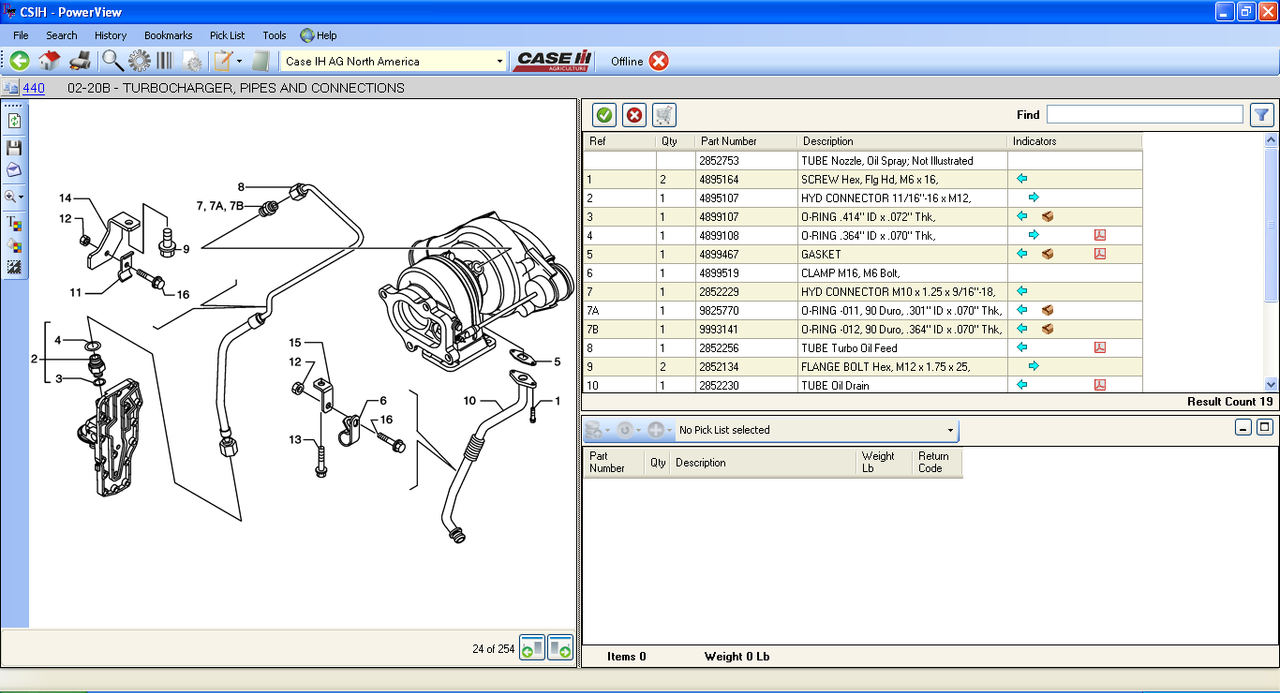1280x693 pixels.
Task: Sort by the Description column header in parts list
Action: click(902, 141)
